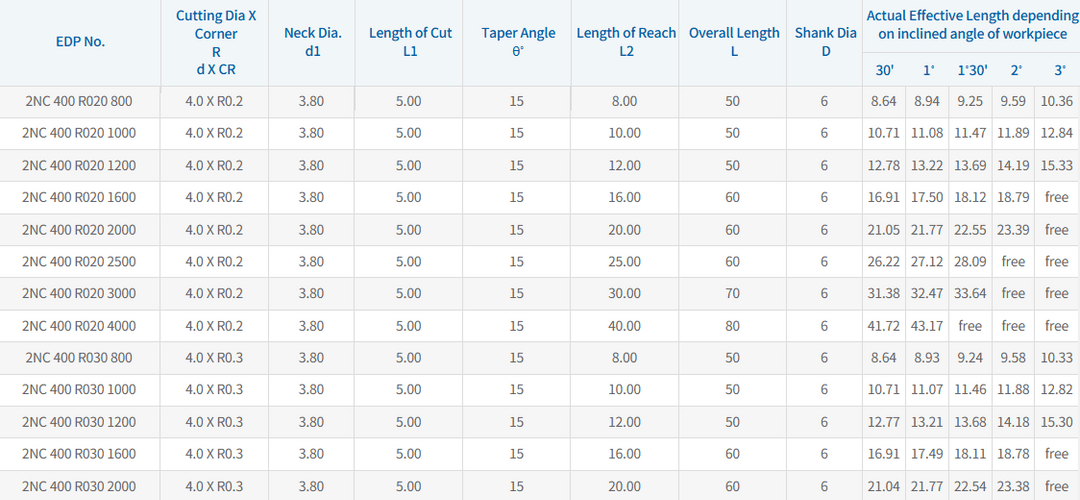Click the 10.36 value in the 3° column

[x=1057, y=101]
